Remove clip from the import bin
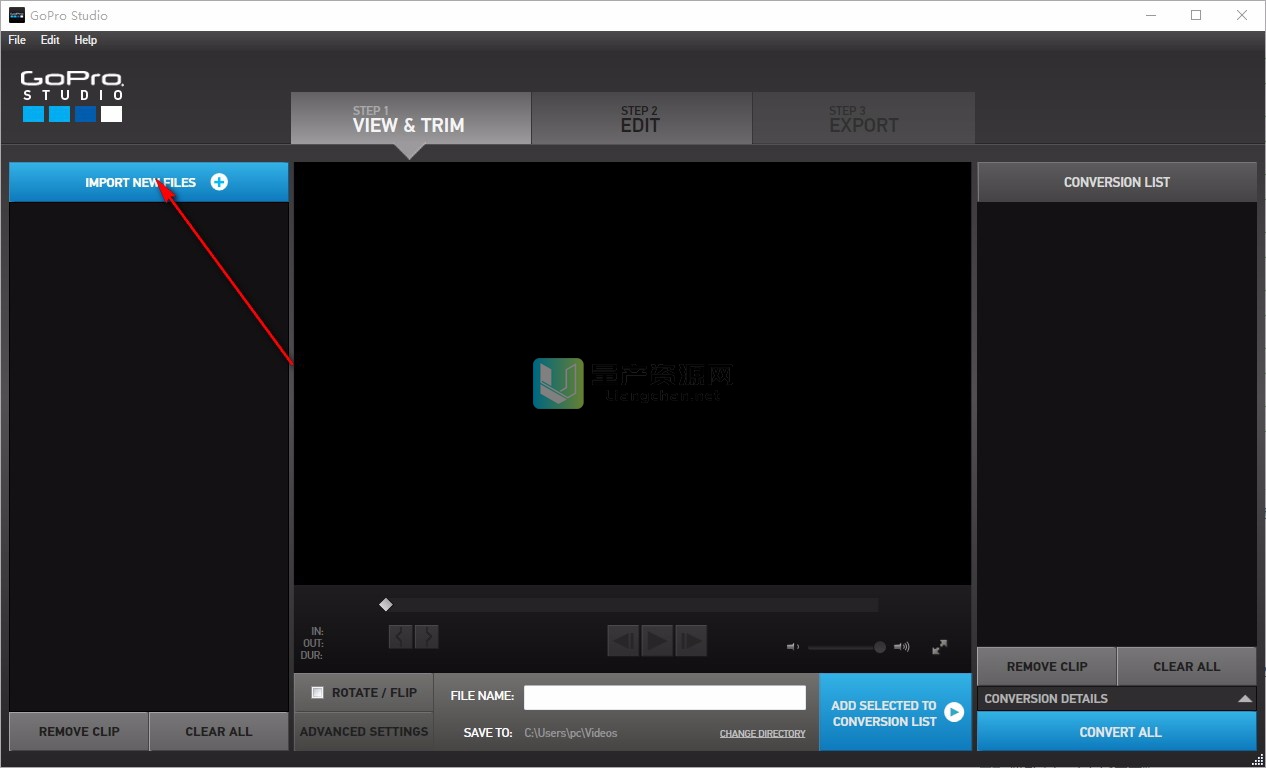The width and height of the screenshot is (1266, 768). (x=79, y=732)
